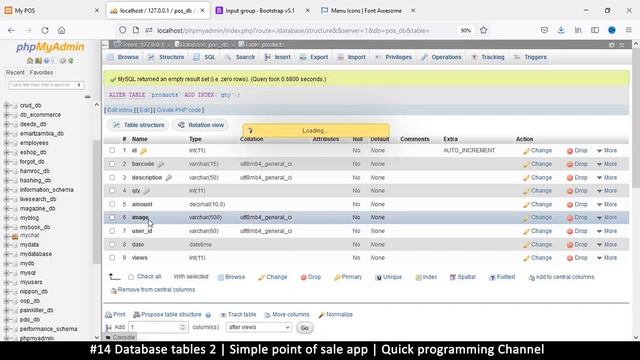Tick checkbox for amount column

point(112,204)
